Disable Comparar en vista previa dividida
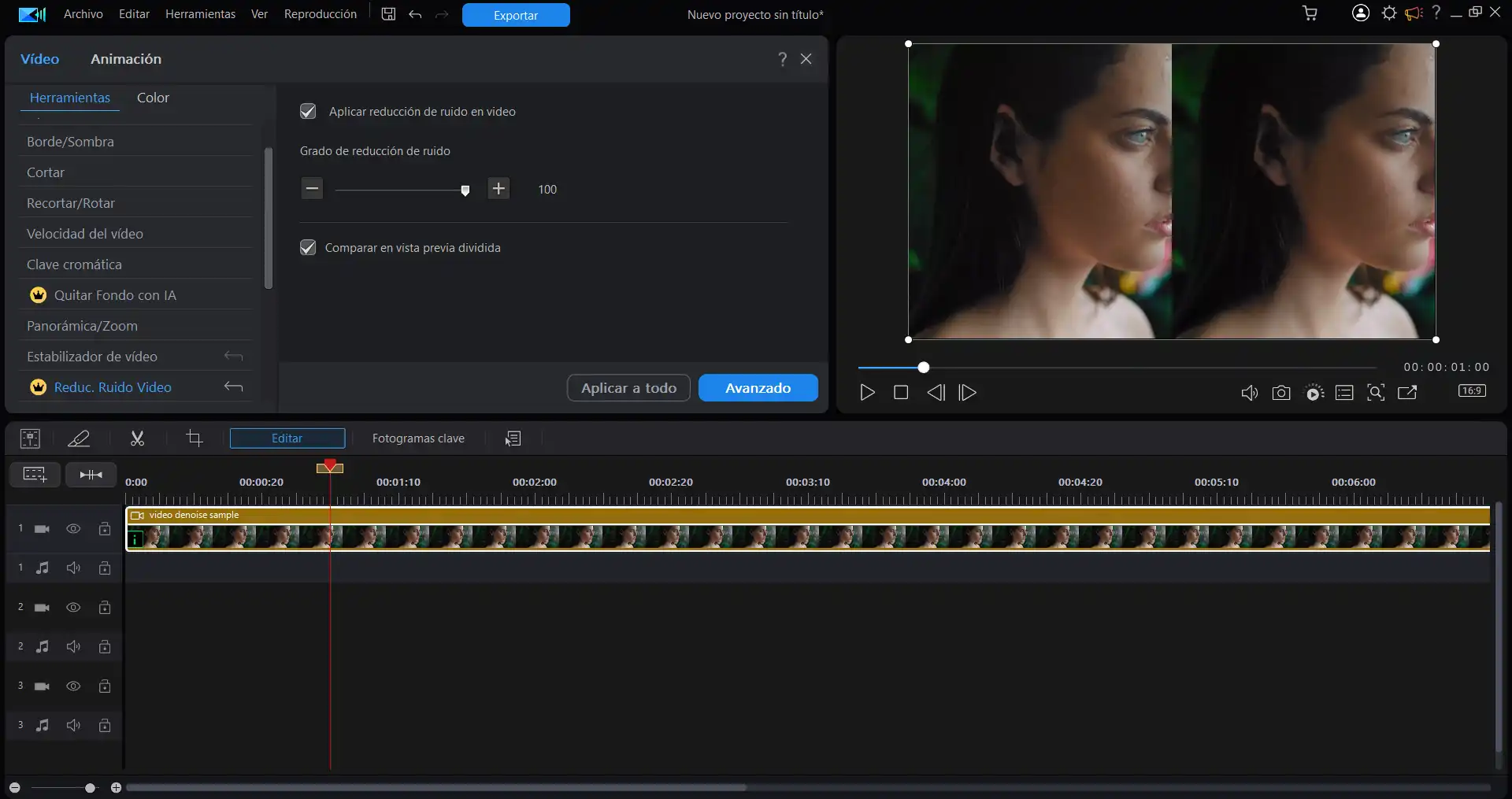The height and width of the screenshot is (799, 1512). pos(307,247)
